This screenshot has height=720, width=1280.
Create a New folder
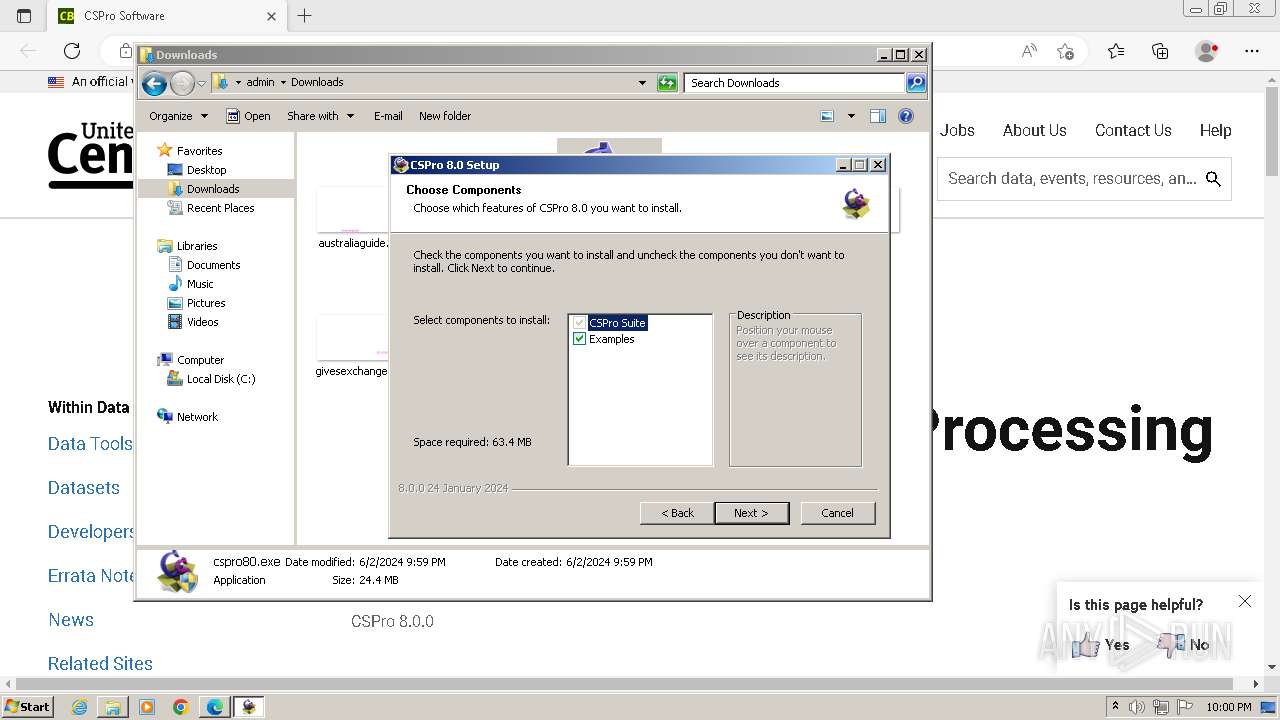pyautogui.click(x=445, y=116)
